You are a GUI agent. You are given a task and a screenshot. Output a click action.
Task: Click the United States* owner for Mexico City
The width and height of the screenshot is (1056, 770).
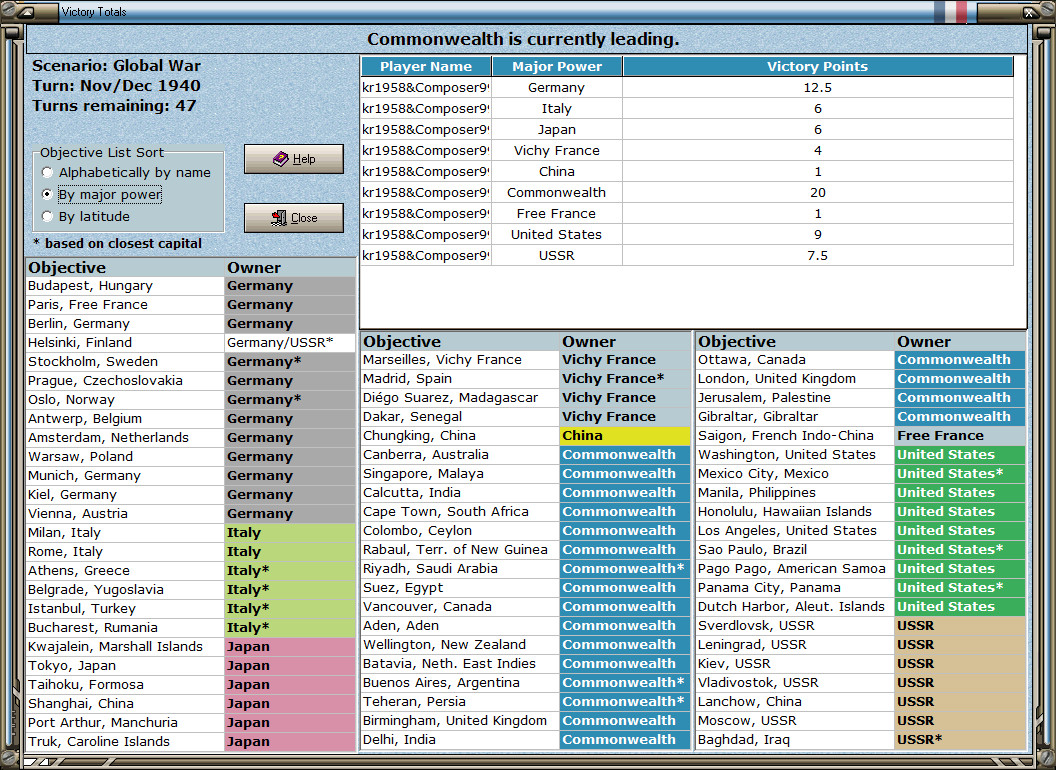[x=960, y=474]
